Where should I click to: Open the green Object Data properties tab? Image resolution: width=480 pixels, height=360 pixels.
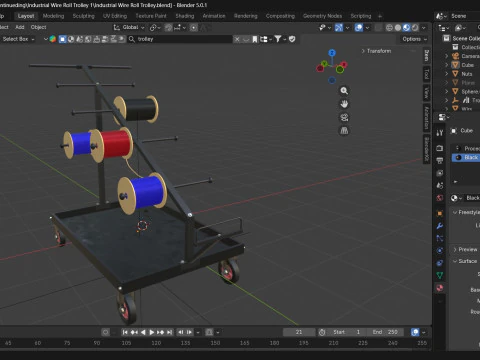point(440,275)
